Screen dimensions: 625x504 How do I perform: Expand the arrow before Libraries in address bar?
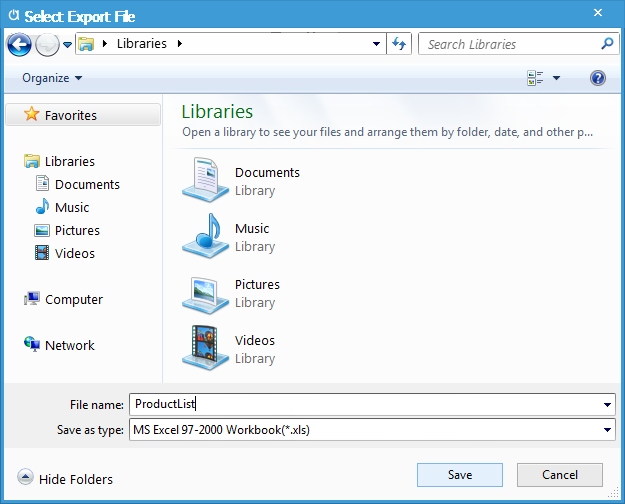click(105, 43)
